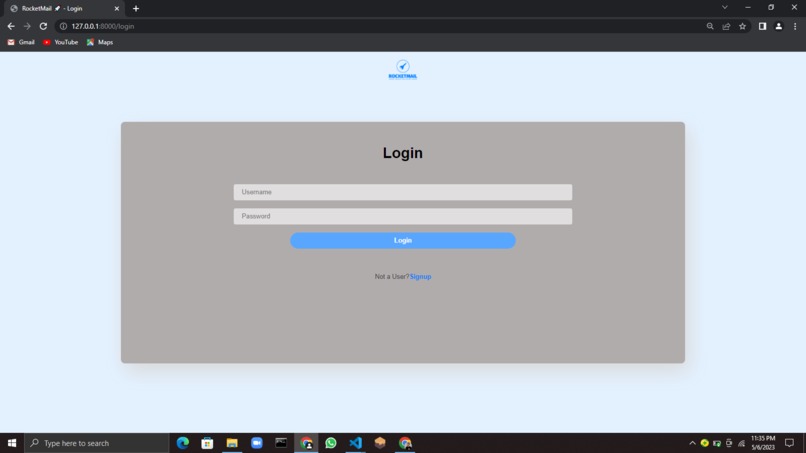The image size is (806, 453).
Task: Open the Signup link
Action: click(420, 277)
